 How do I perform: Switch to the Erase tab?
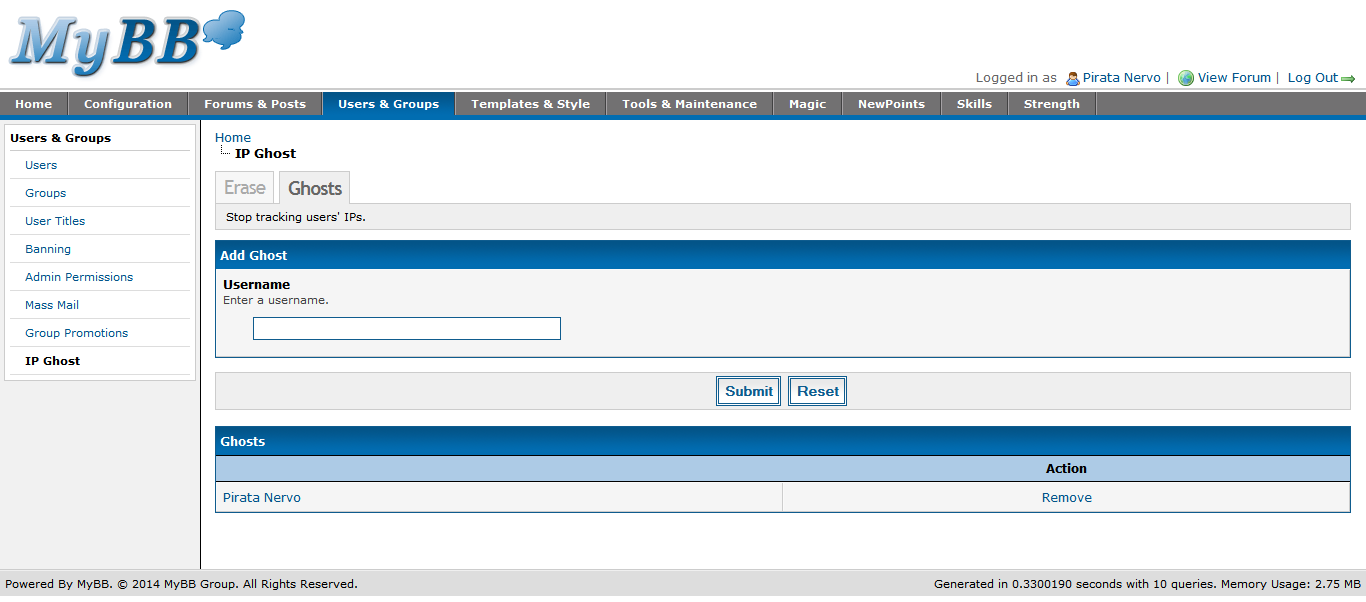point(244,188)
